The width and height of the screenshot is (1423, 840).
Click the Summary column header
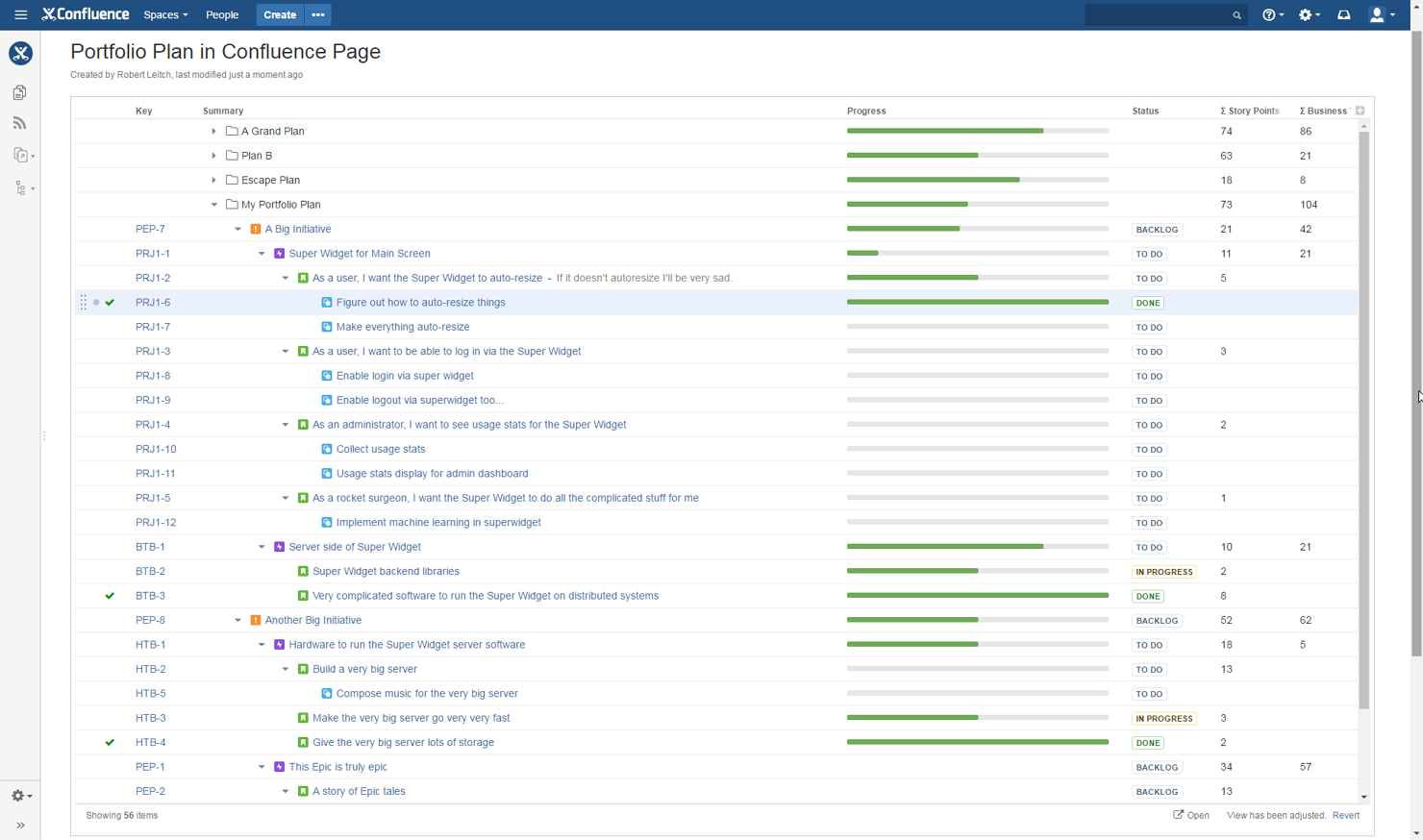coord(223,111)
